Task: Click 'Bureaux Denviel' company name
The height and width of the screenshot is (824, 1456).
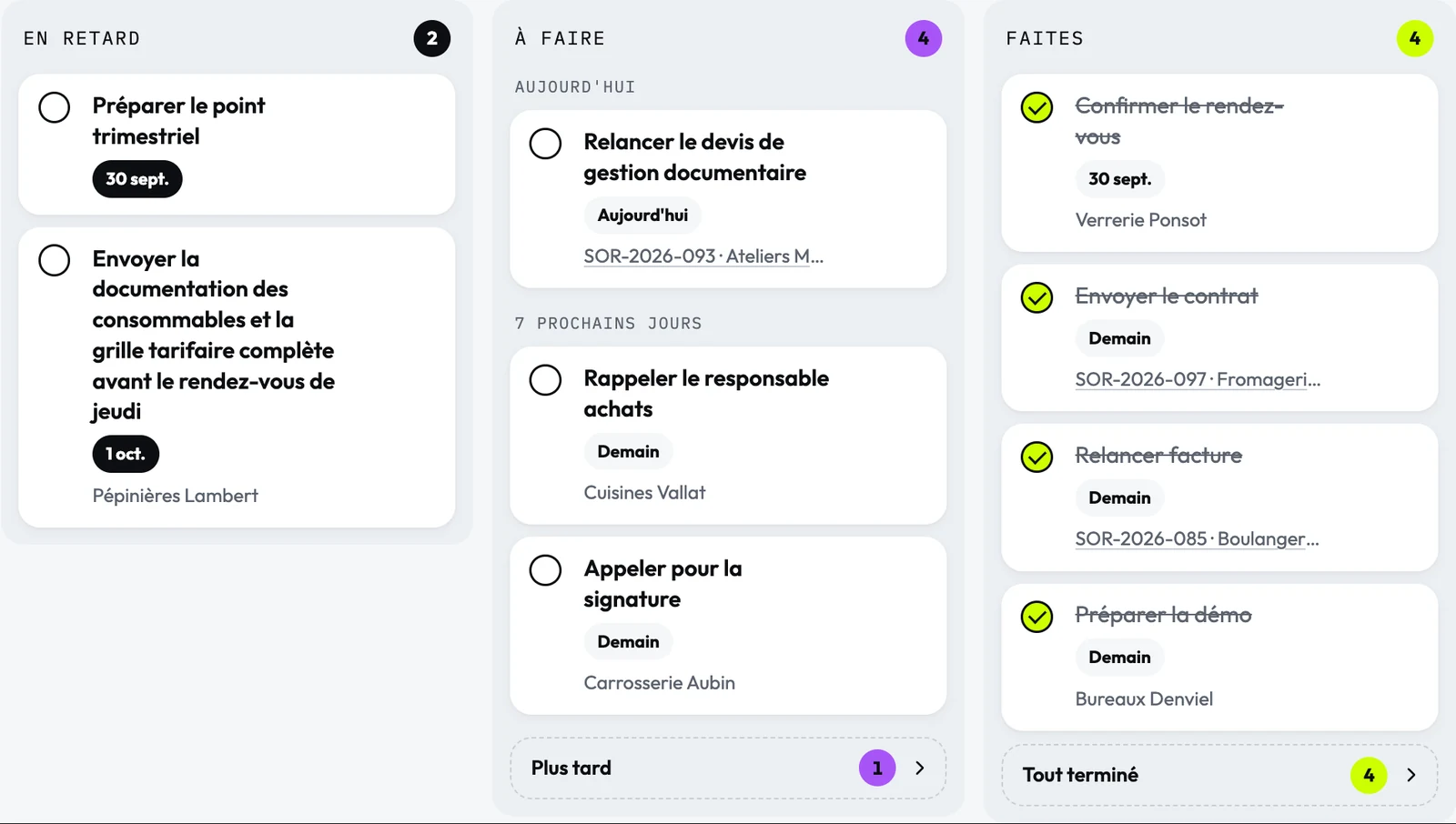Action: (1144, 699)
